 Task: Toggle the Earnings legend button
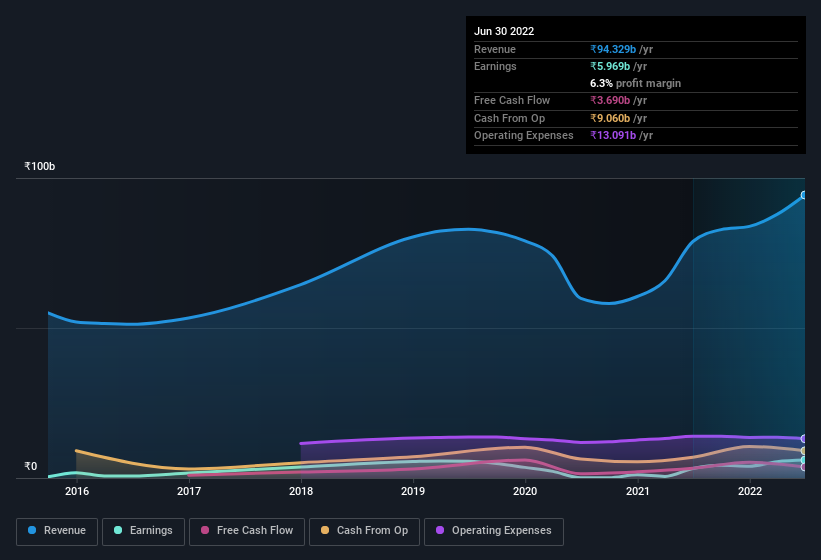click(x=143, y=531)
